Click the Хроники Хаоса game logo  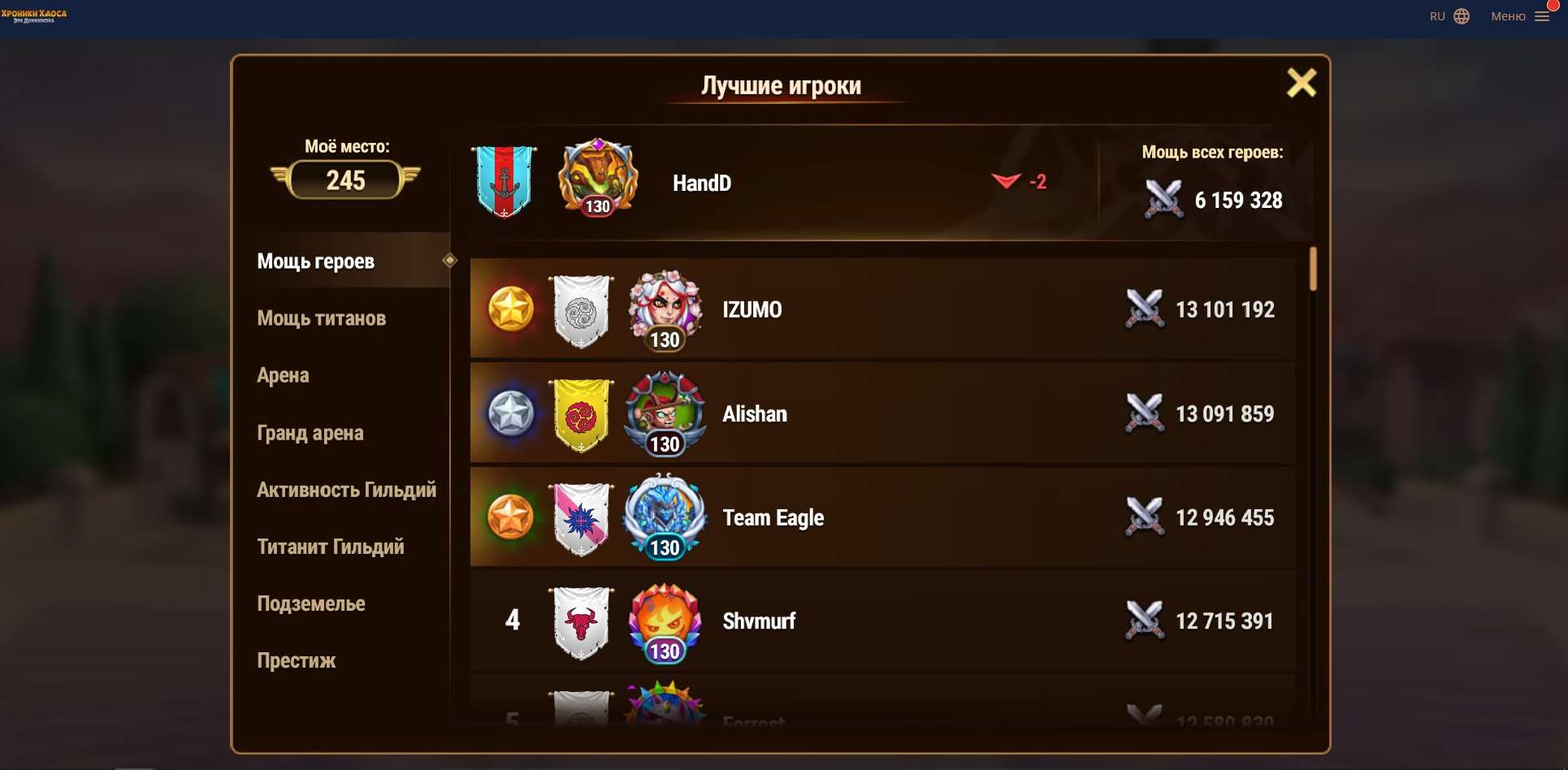coord(34,15)
